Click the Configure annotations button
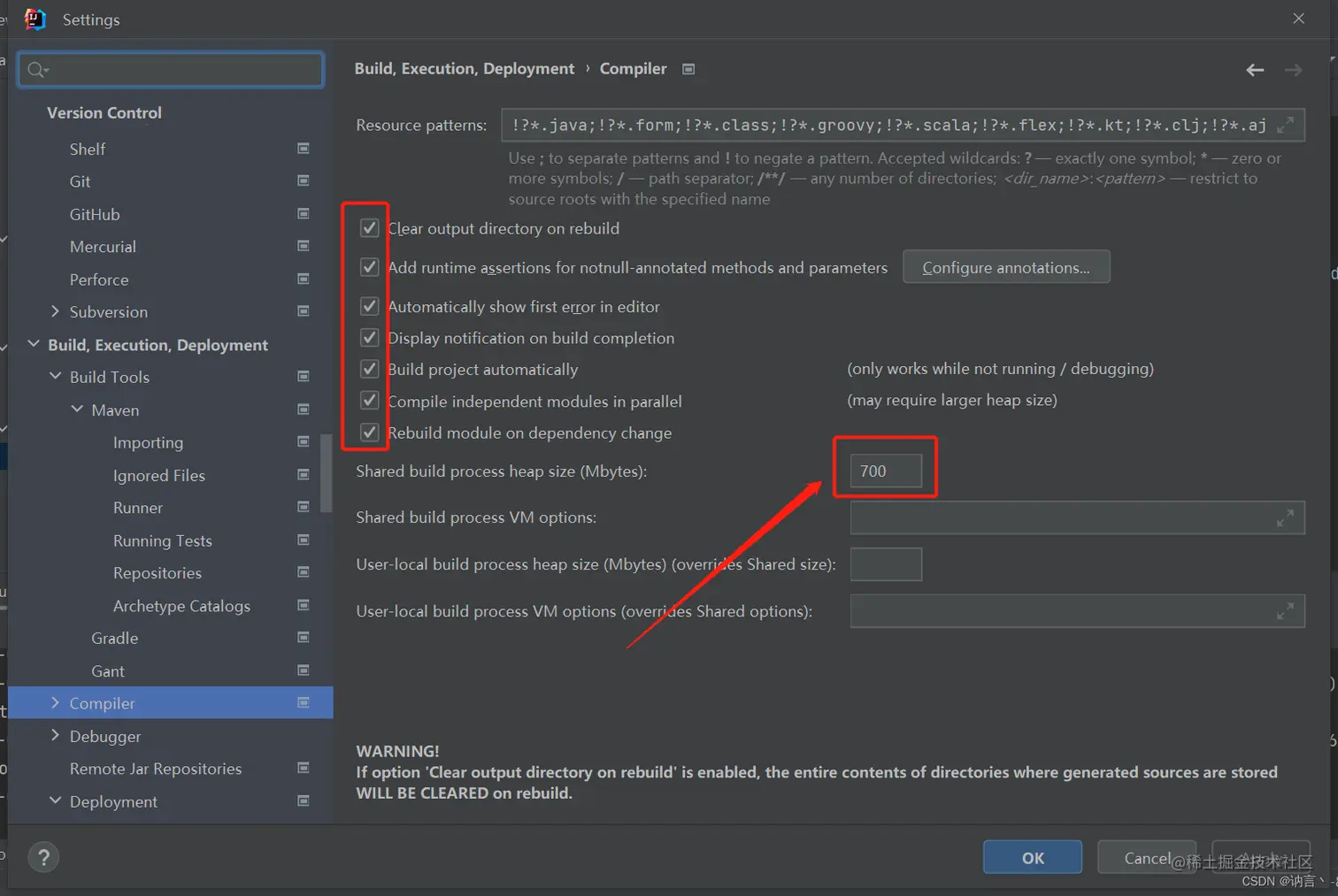This screenshot has width=1338, height=896. point(1006,267)
